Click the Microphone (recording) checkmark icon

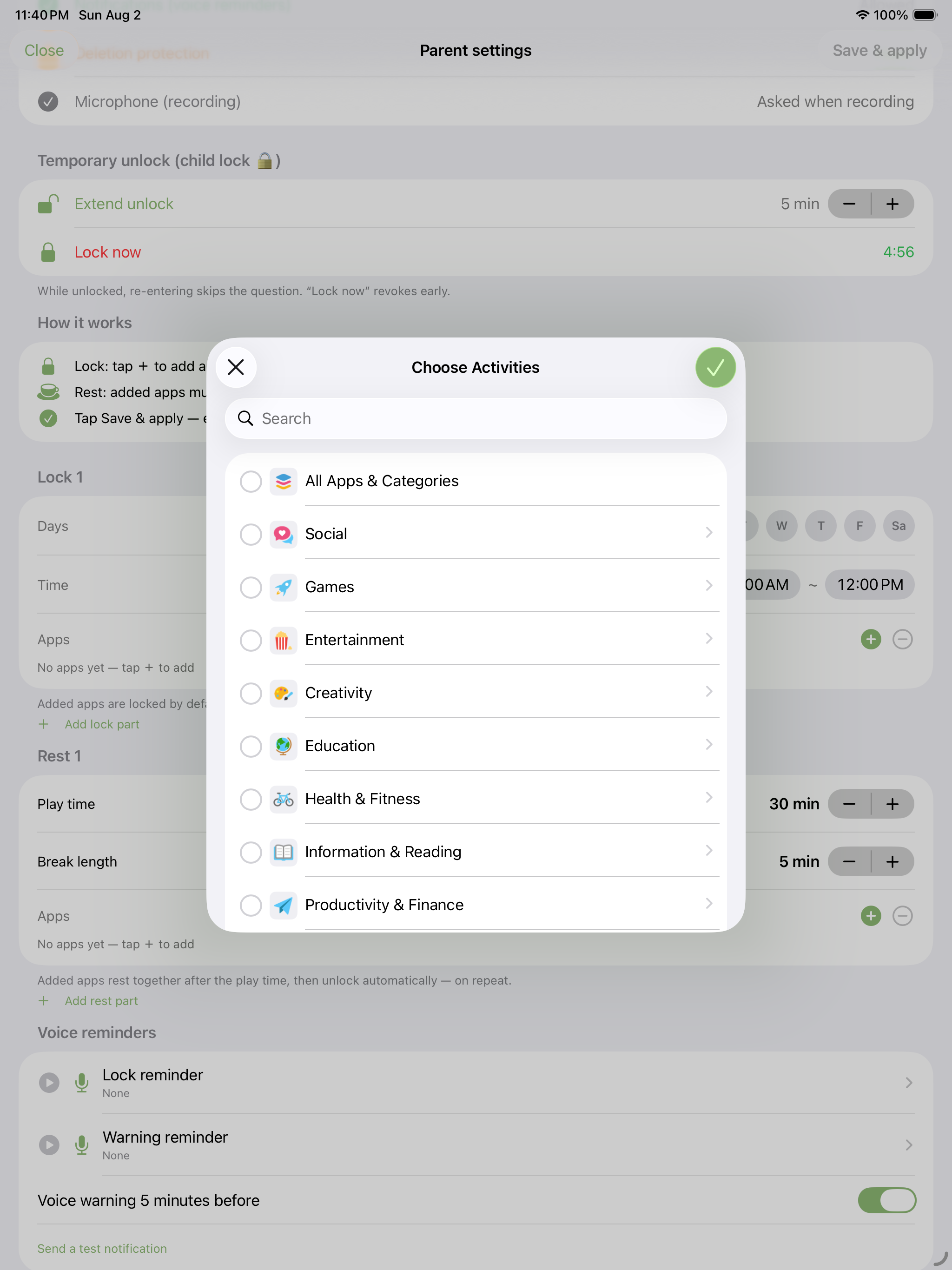click(x=48, y=102)
